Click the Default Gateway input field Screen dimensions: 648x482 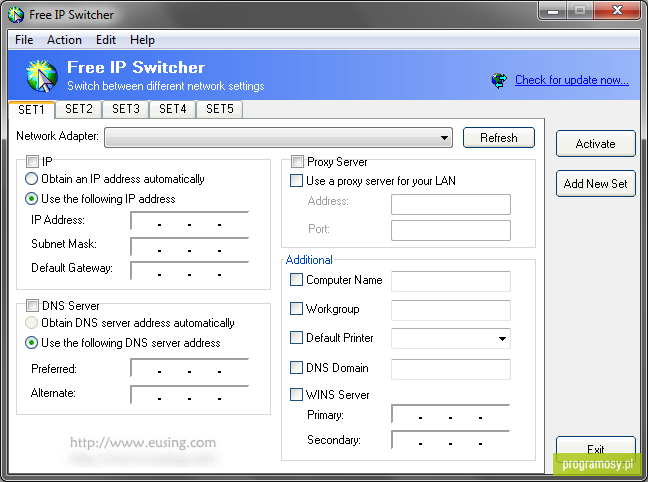tap(190, 270)
